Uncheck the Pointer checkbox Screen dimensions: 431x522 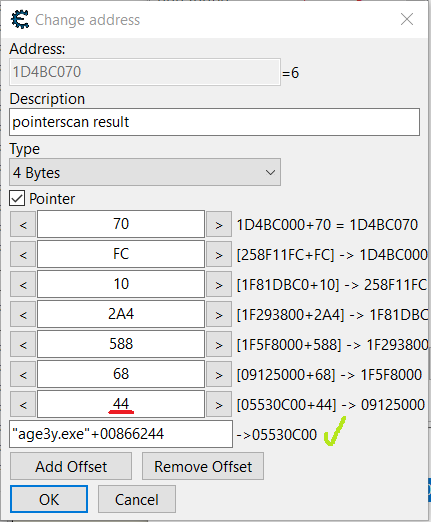click(17, 199)
